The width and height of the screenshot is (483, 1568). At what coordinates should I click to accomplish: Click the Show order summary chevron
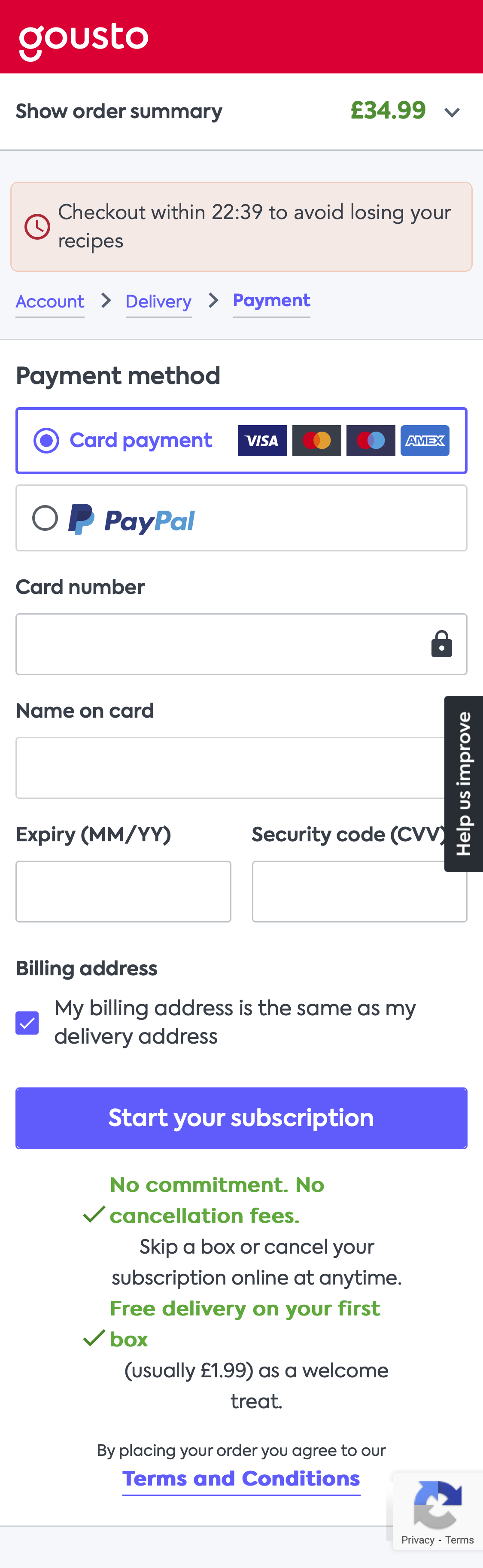[x=452, y=112]
